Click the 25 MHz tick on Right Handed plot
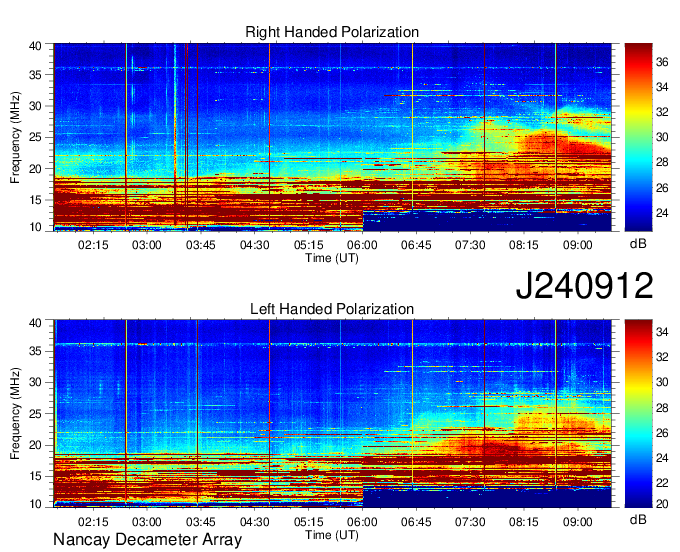This screenshot has height=552, width=680. (x=35, y=137)
